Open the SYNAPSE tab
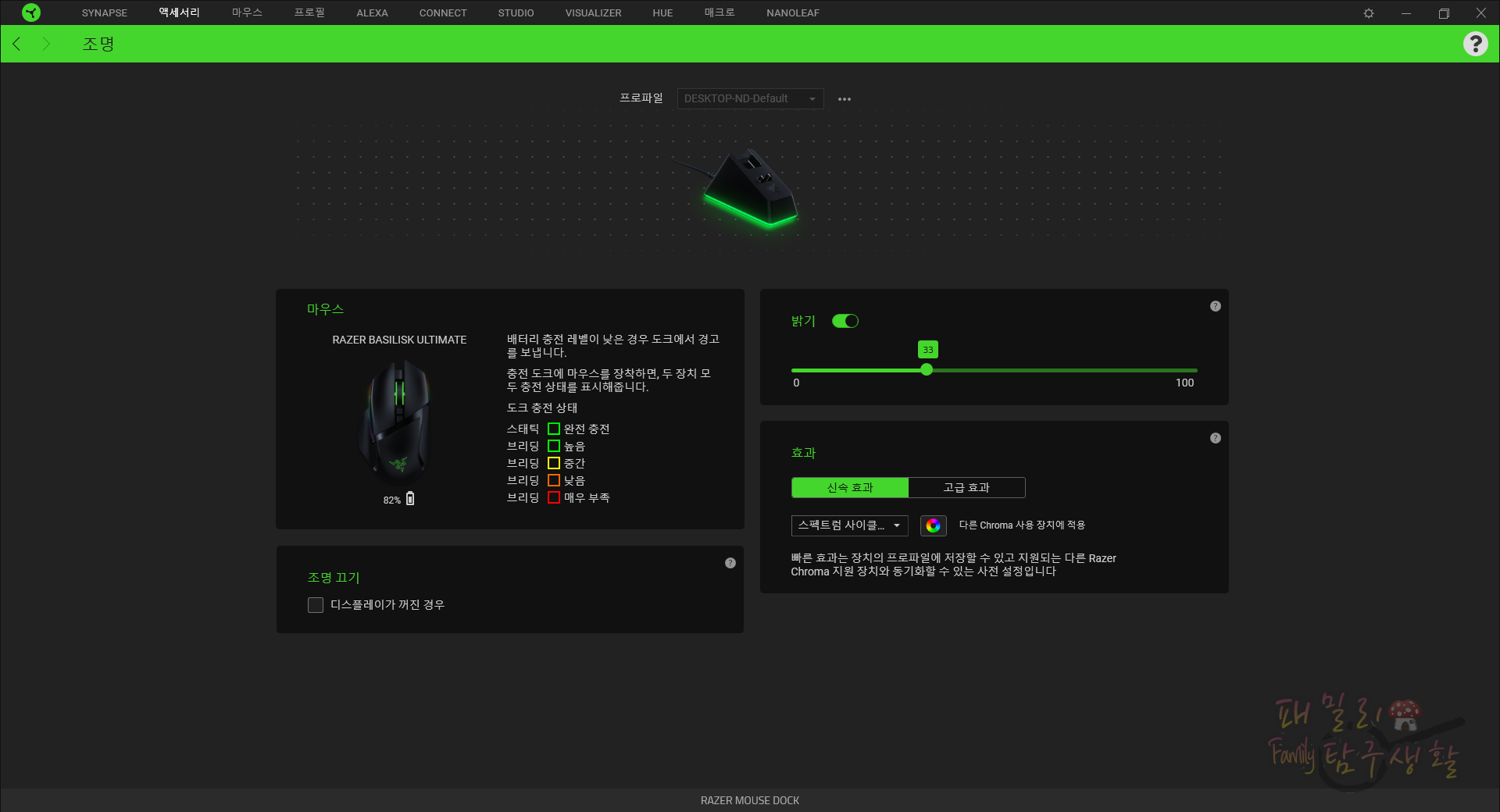This screenshot has width=1500, height=812. [x=105, y=13]
